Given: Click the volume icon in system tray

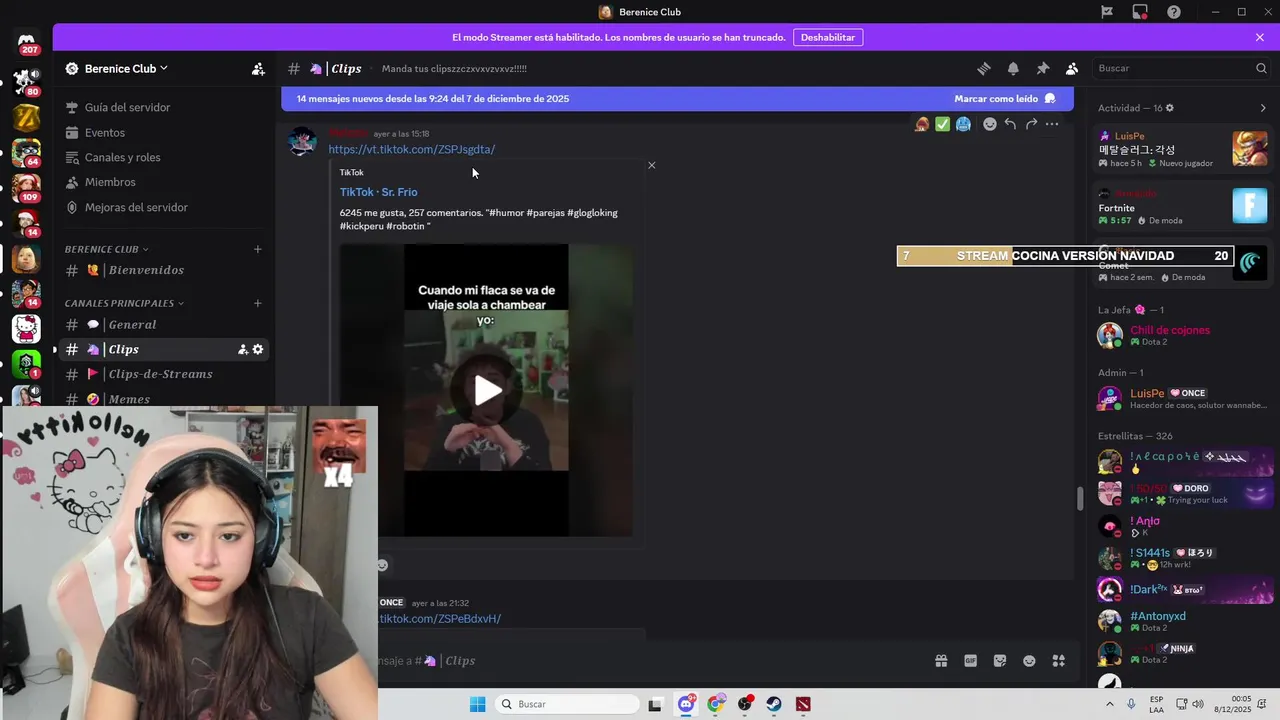Looking at the screenshot, I should coord(1198,704).
